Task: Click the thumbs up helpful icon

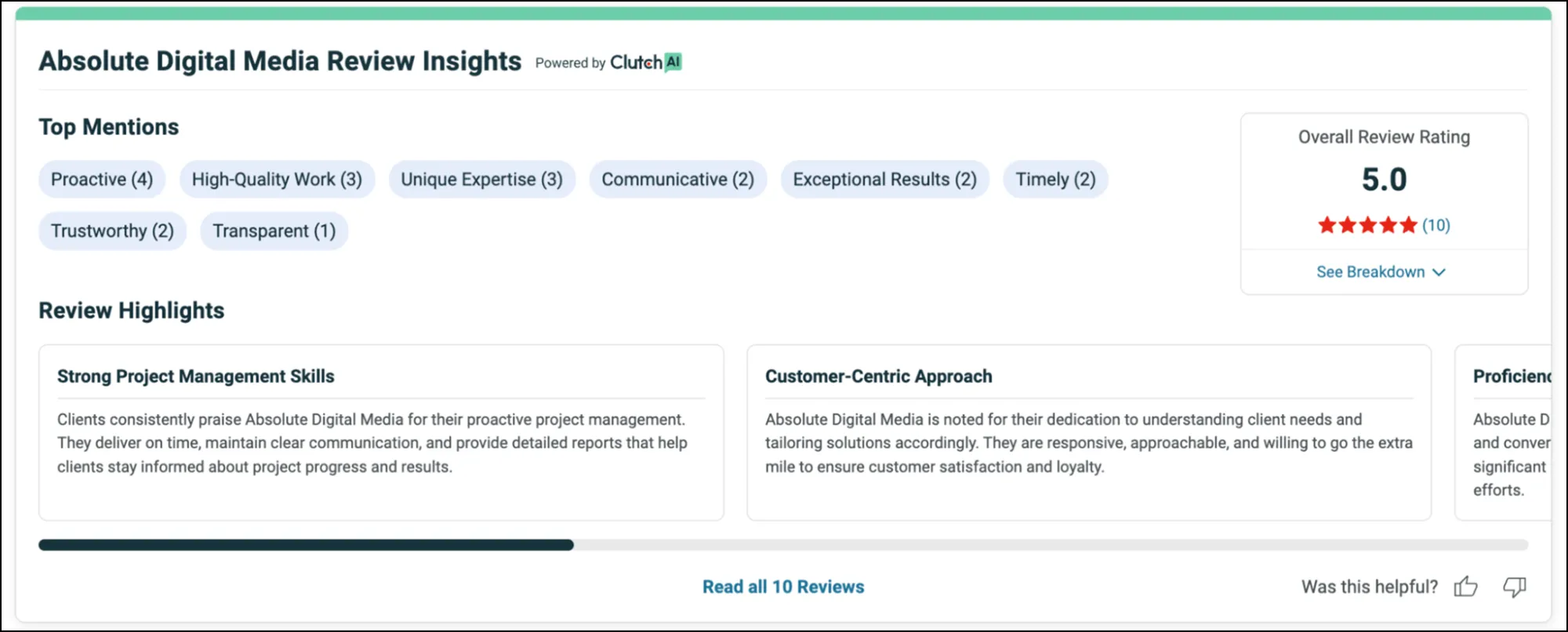Action: (1465, 587)
